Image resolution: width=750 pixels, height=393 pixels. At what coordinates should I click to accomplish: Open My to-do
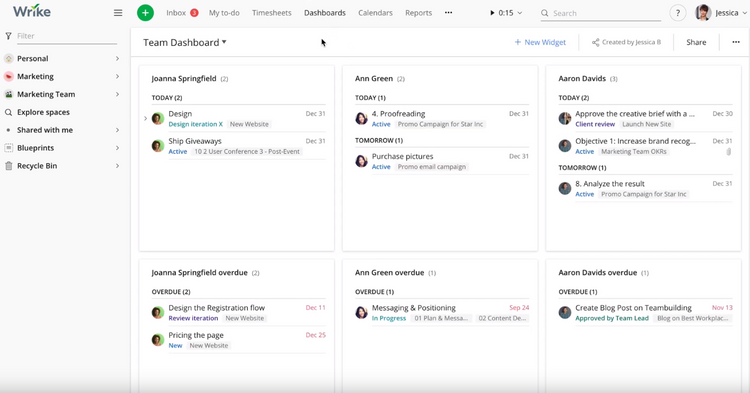[224, 13]
